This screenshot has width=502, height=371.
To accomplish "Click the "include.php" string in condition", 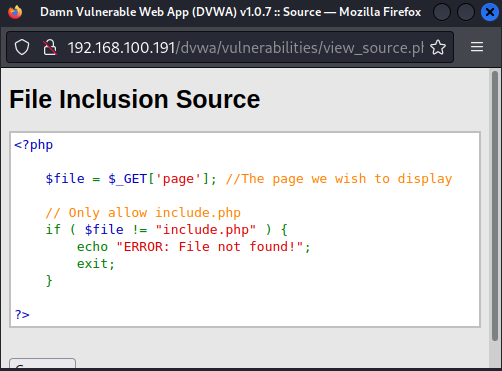I will pos(206,230).
